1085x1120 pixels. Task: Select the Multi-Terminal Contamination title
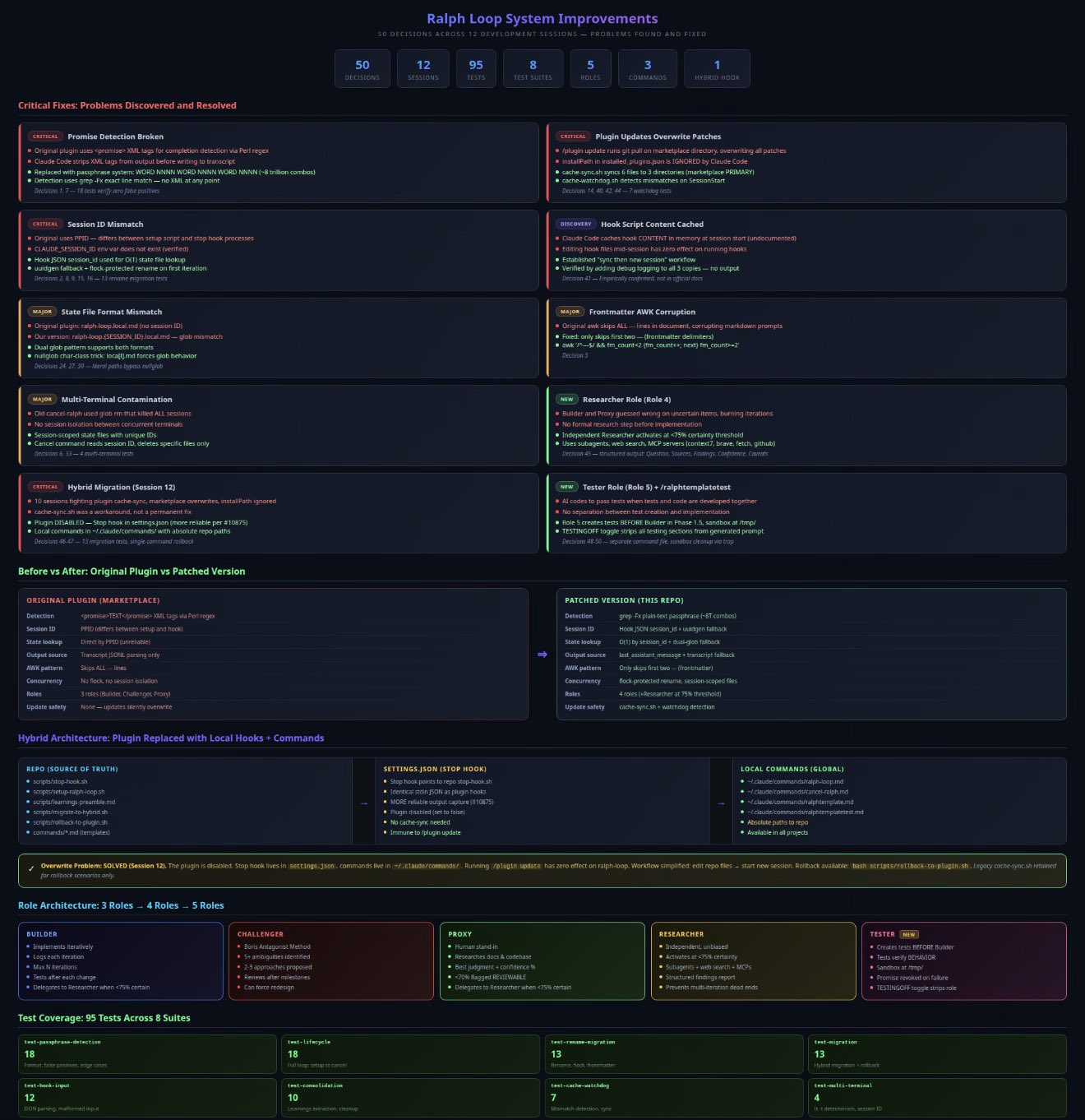(117, 399)
